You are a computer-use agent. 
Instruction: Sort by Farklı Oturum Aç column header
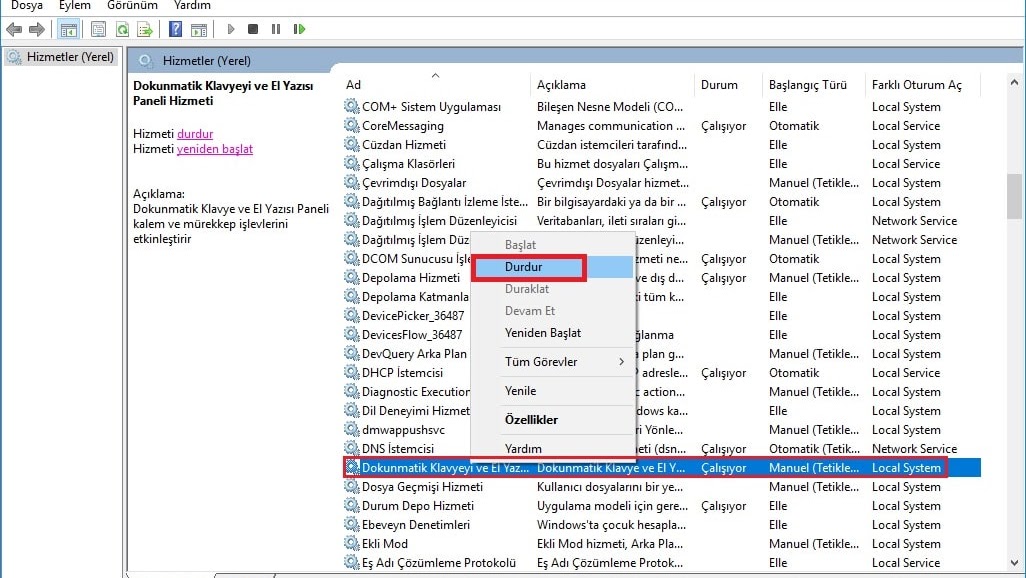(x=923, y=84)
